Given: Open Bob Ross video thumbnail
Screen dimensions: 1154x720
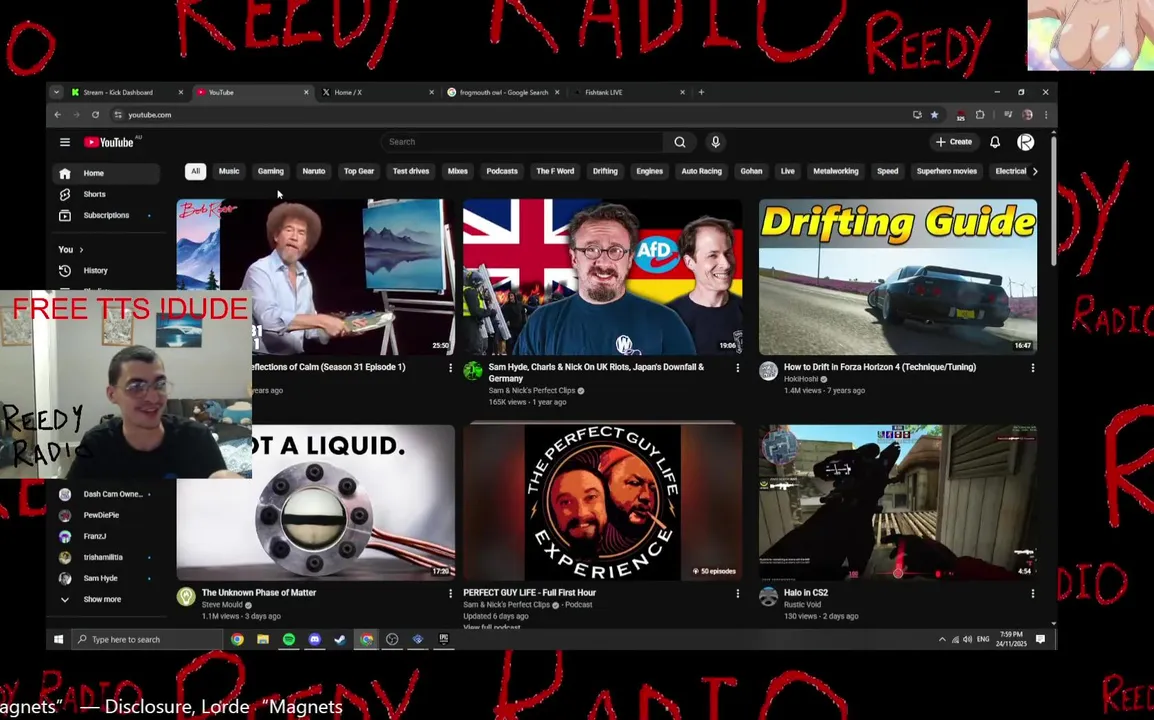Looking at the screenshot, I should (316, 277).
